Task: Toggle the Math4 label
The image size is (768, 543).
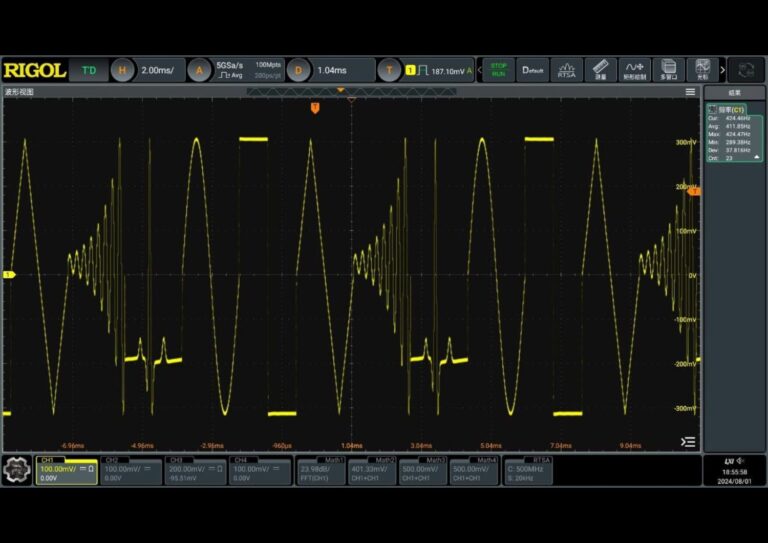Action: 486,460
